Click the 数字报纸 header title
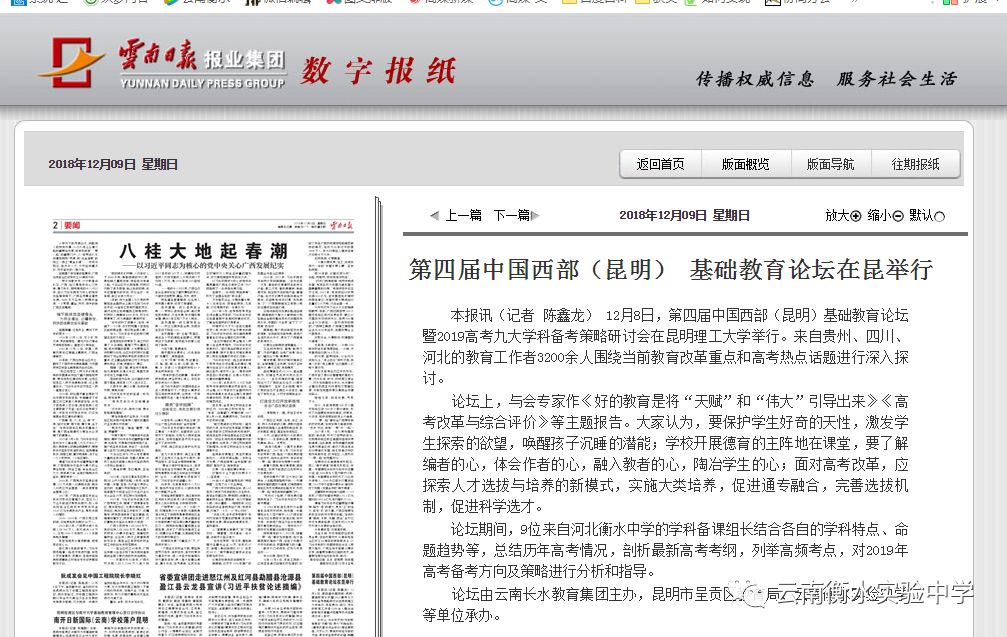The image size is (1007, 637). point(379,71)
